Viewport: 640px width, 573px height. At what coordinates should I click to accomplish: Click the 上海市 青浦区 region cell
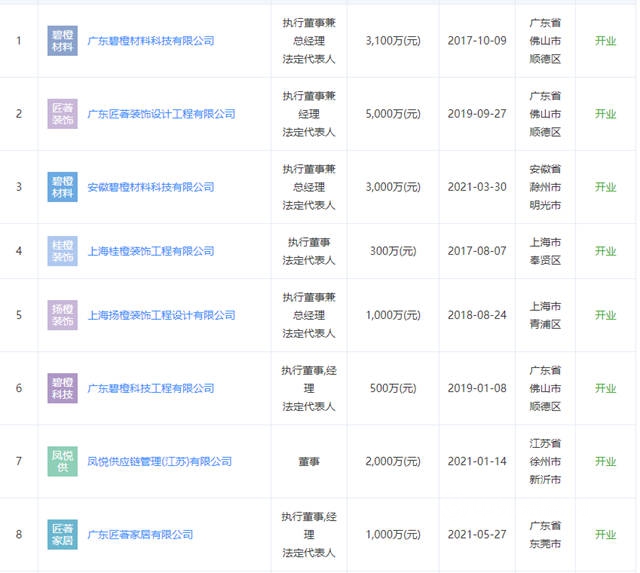(x=545, y=315)
